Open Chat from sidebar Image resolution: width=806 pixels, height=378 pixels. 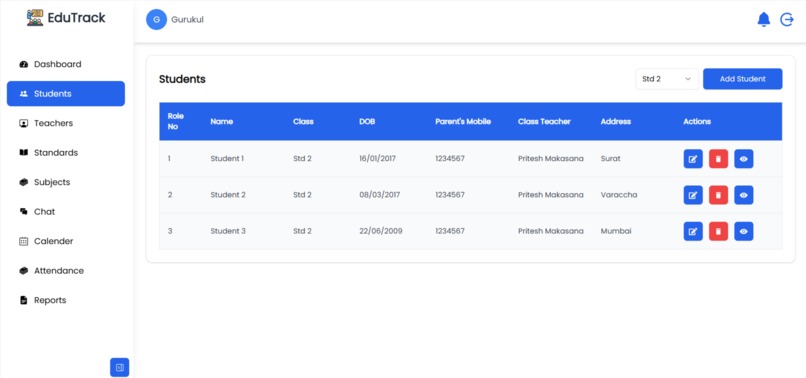click(x=66, y=211)
